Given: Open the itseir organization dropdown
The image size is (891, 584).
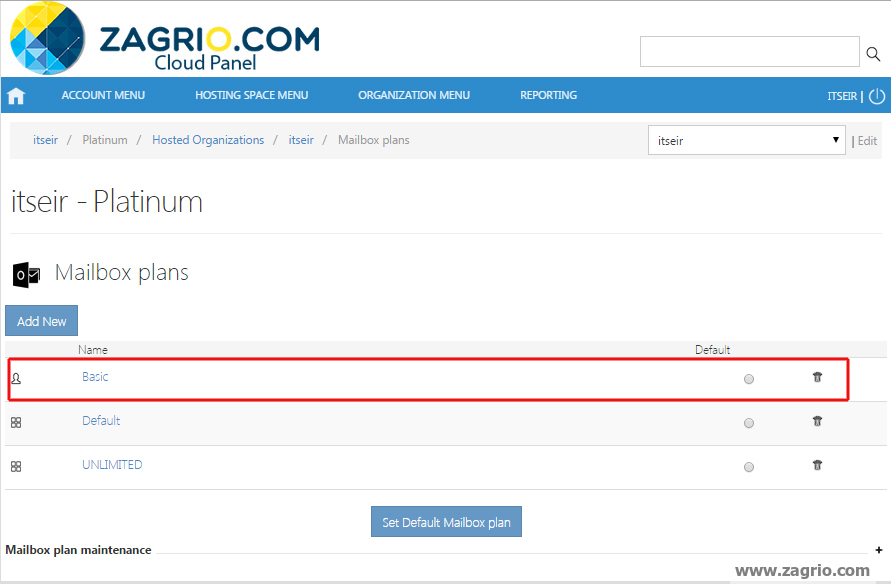Looking at the screenshot, I should coord(747,140).
